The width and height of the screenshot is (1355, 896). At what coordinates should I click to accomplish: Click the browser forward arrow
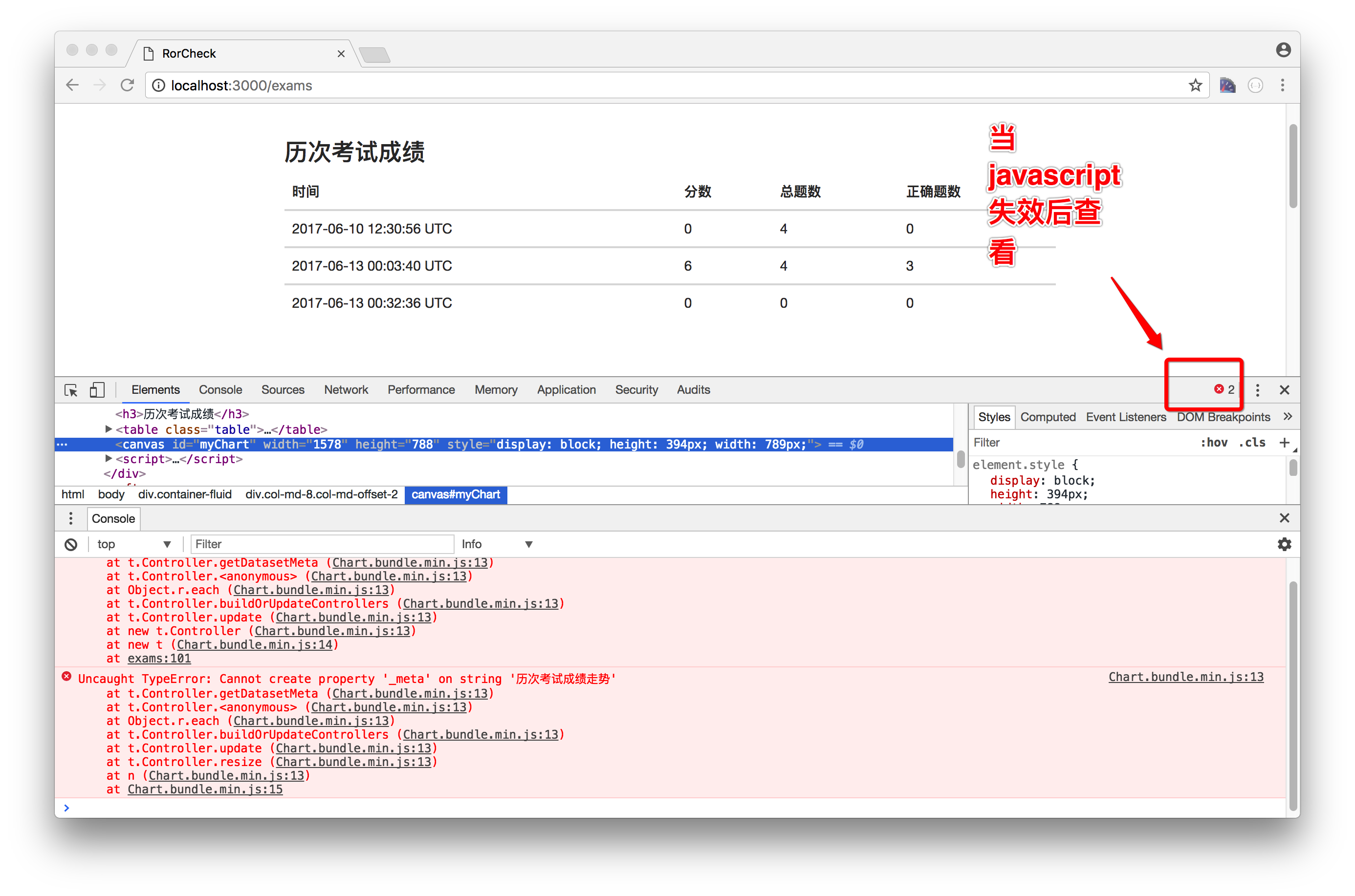point(100,85)
